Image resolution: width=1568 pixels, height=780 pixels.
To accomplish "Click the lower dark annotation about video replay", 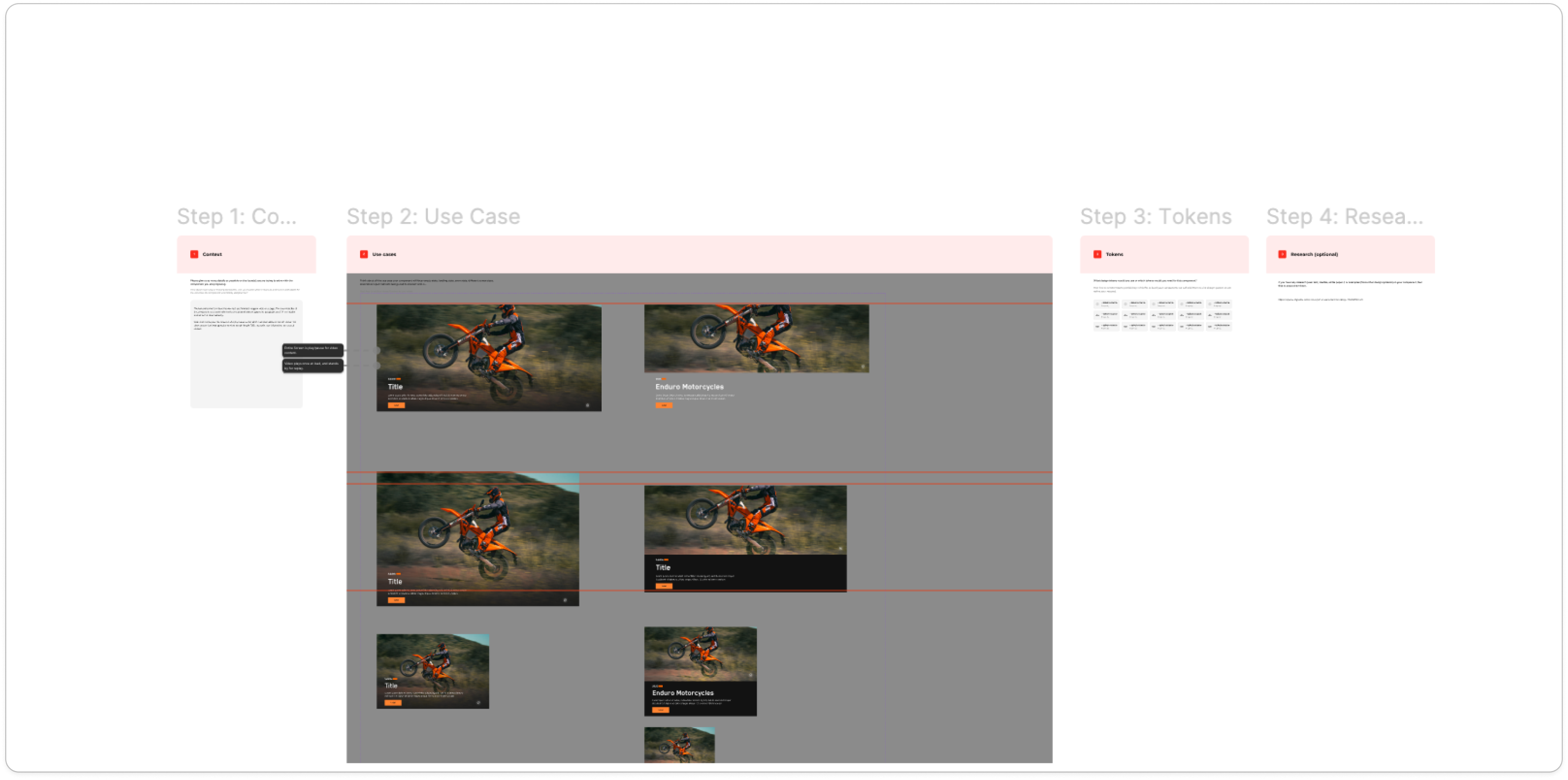I will pyautogui.click(x=312, y=366).
